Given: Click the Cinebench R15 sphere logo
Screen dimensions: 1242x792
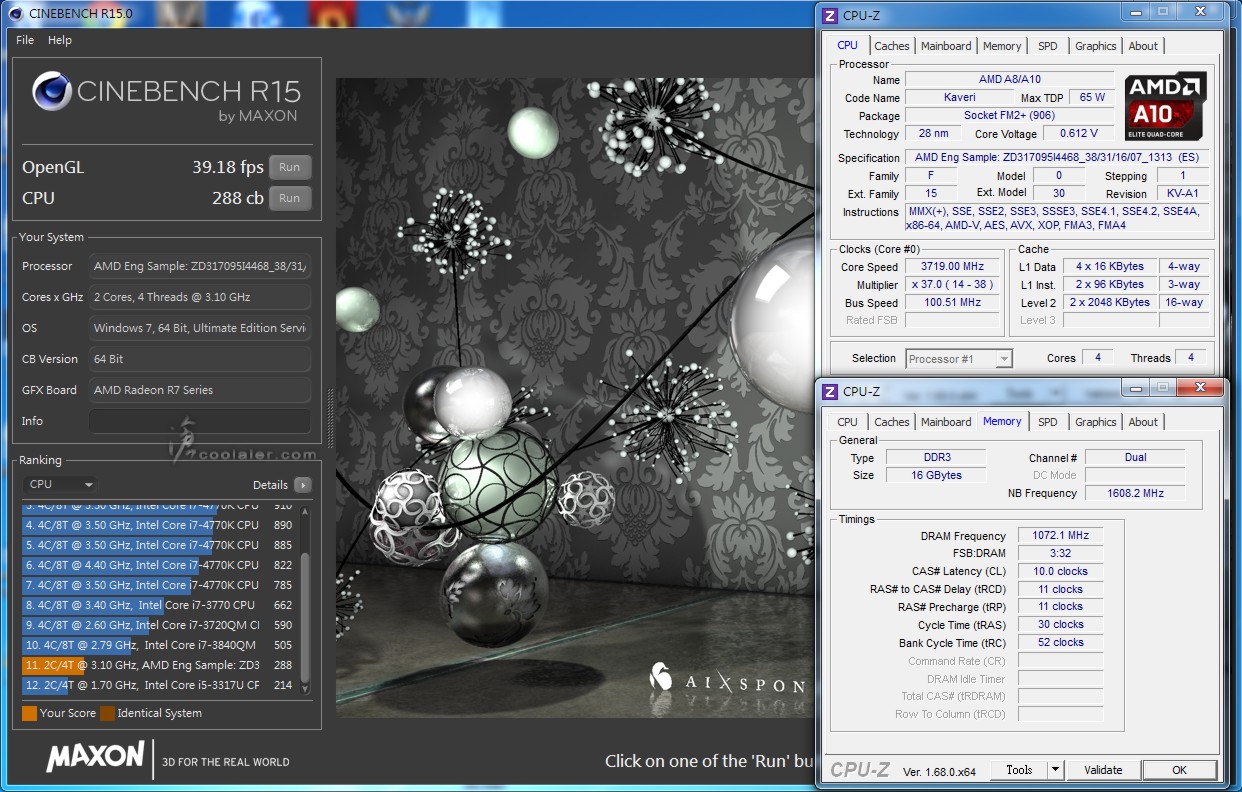Looking at the screenshot, I should point(51,92).
